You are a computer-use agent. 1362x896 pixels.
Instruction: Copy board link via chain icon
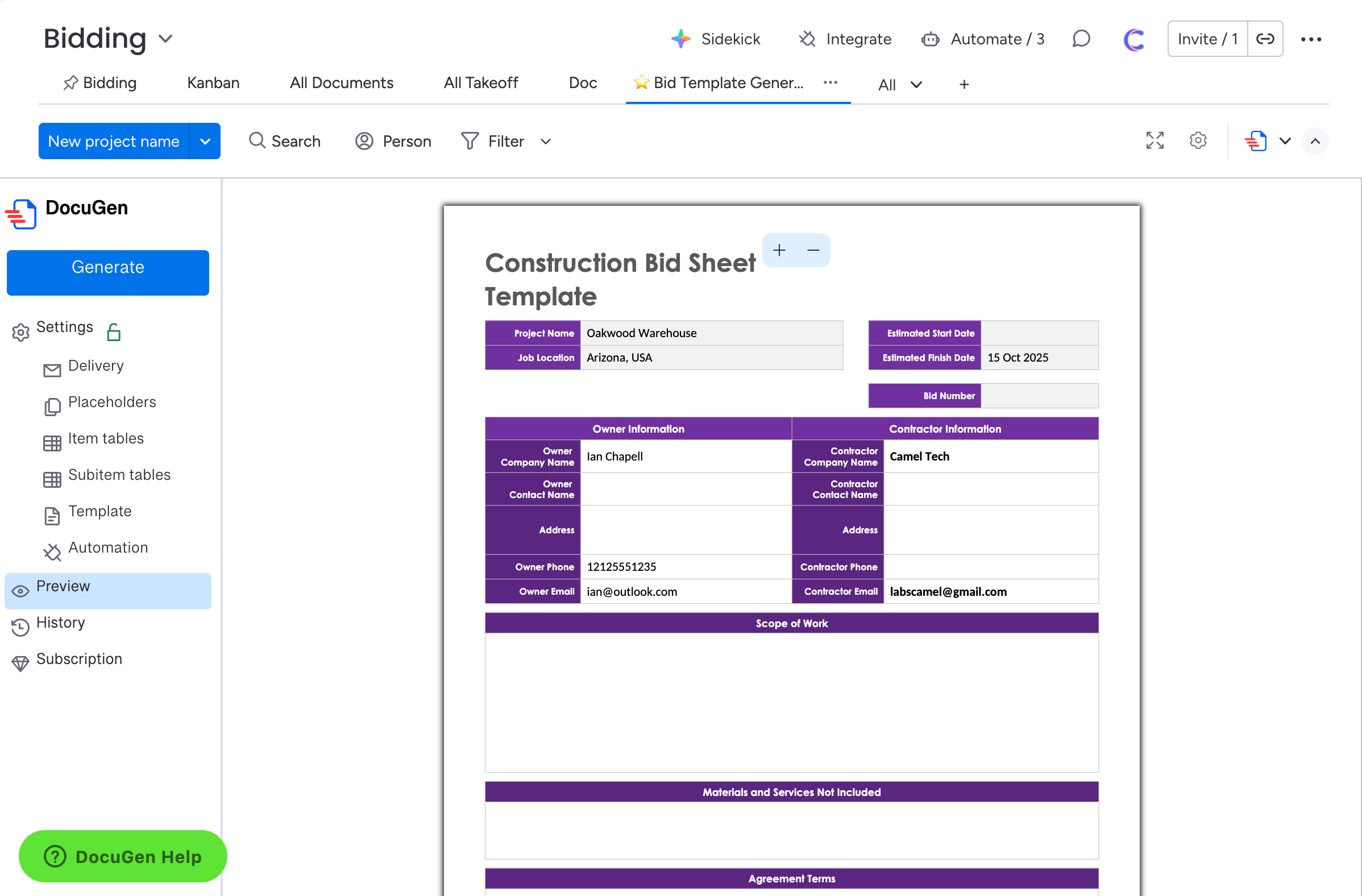point(1265,39)
